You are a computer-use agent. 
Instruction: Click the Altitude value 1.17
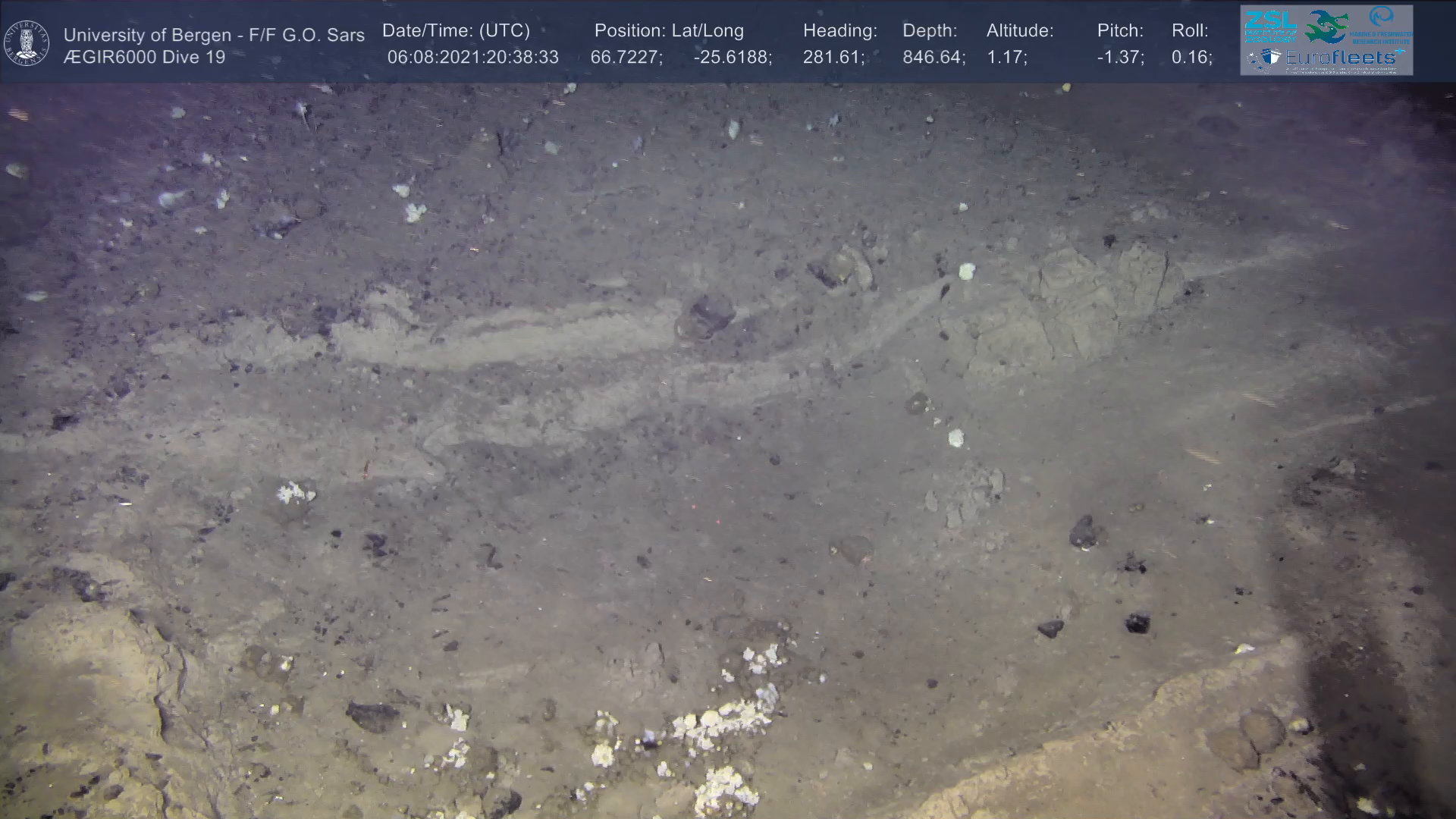[1006, 58]
